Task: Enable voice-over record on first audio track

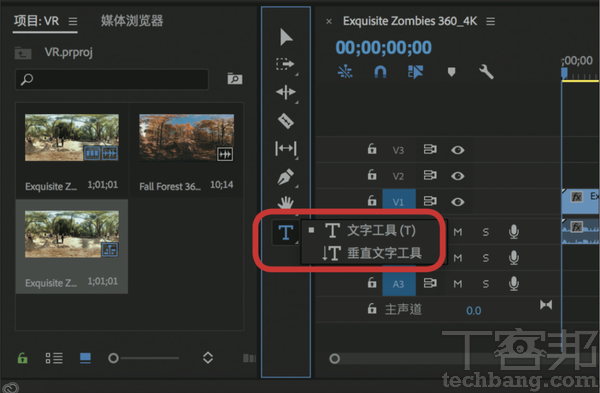Action: [514, 232]
